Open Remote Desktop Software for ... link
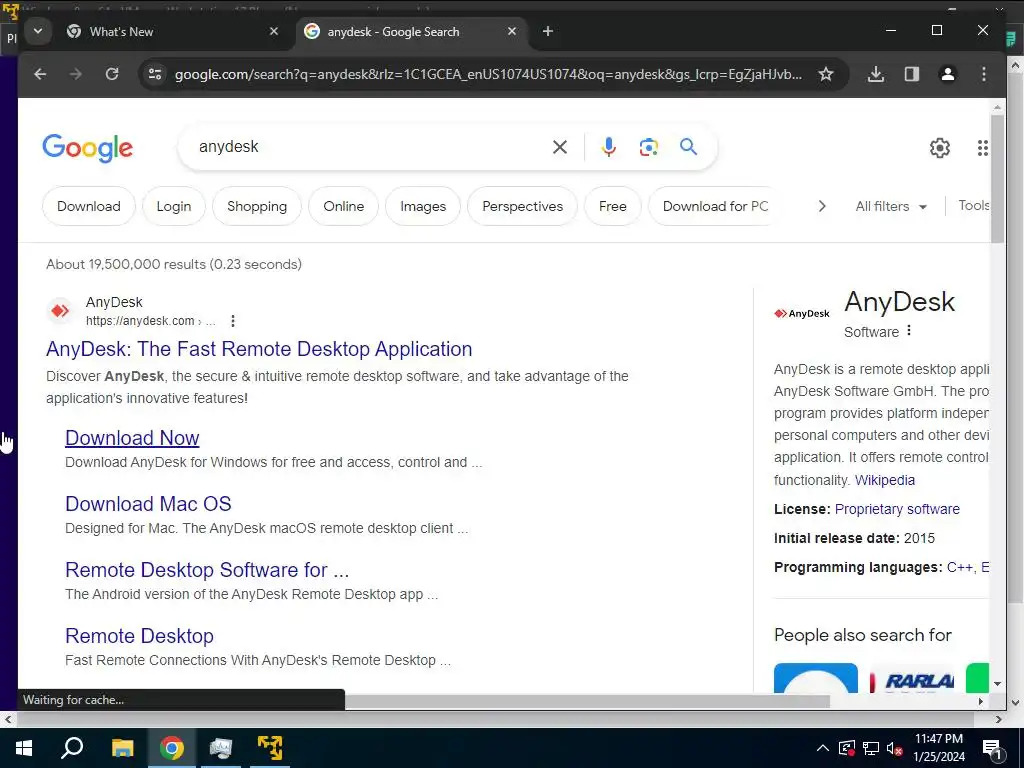 [207, 569]
